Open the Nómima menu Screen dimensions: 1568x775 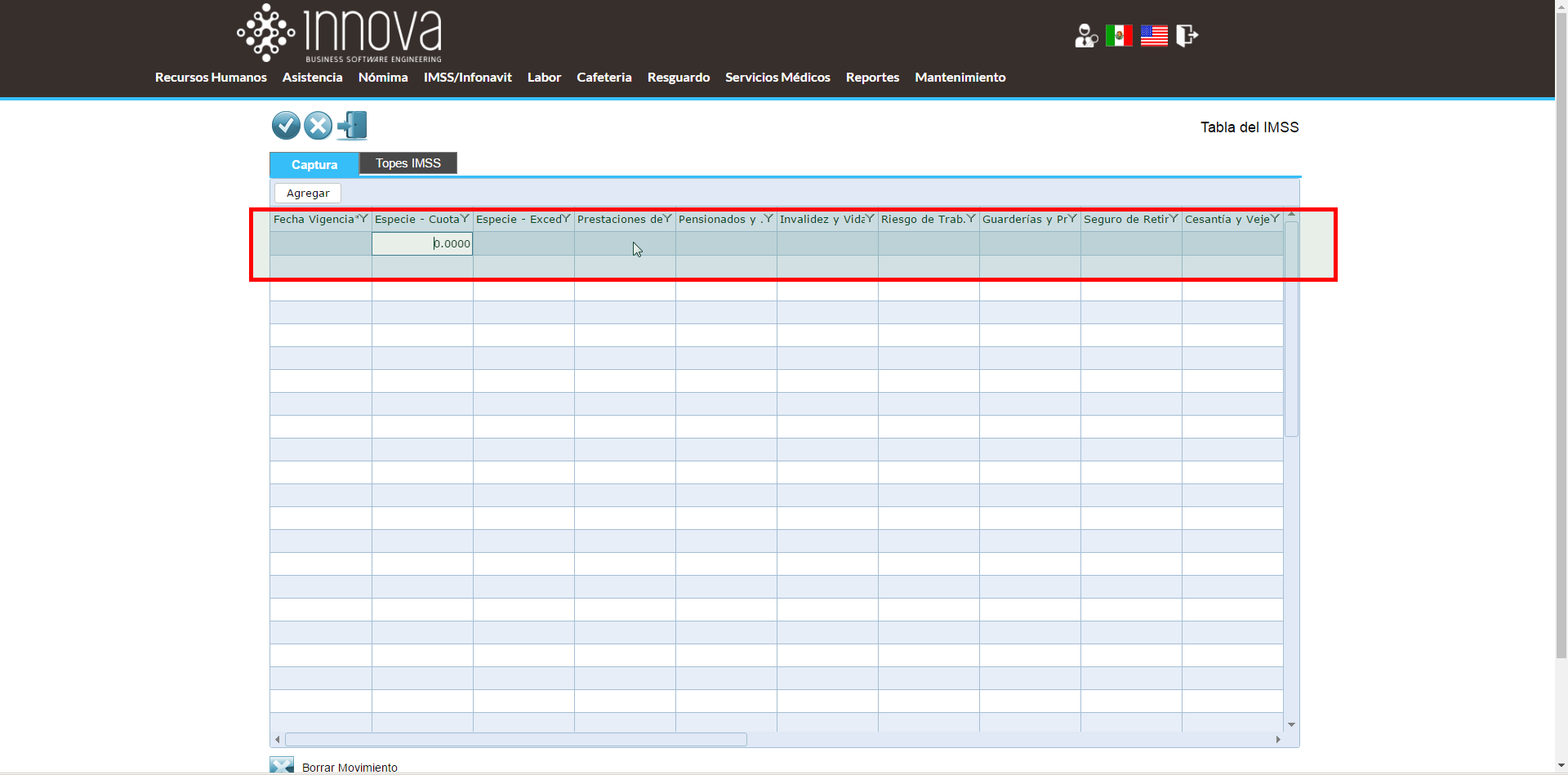point(383,78)
